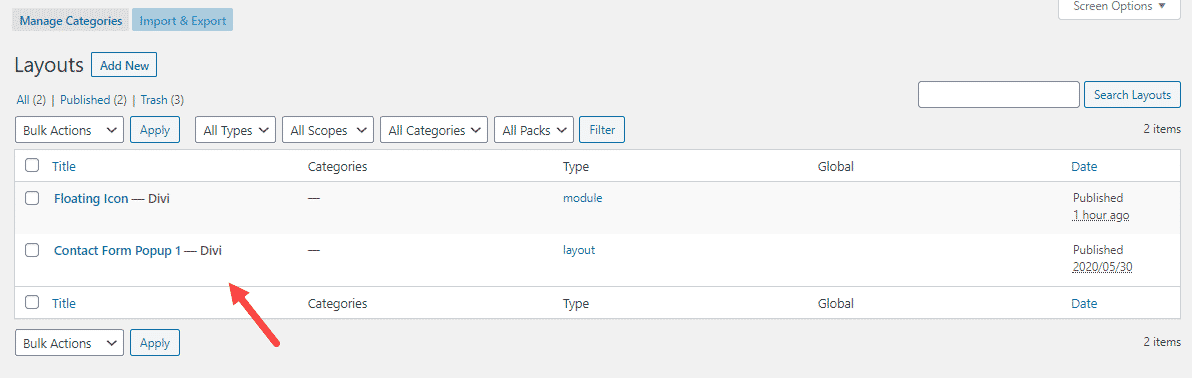Sort by Title in the table header
The height and width of the screenshot is (378, 1192).
tap(64, 167)
